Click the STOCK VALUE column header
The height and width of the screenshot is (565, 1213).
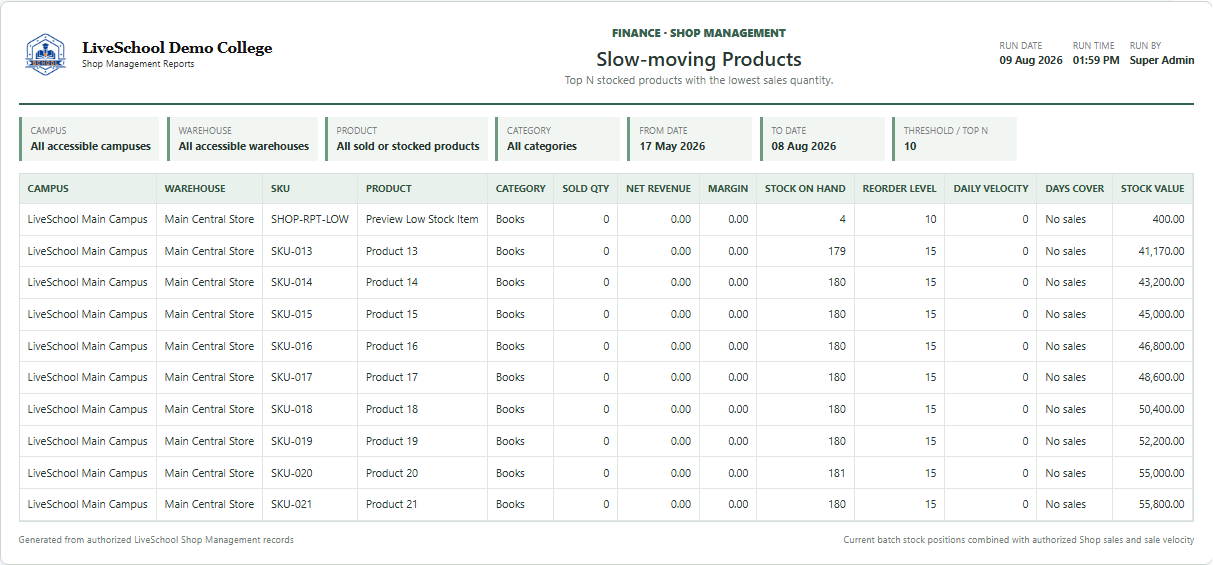pos(1152,188)
